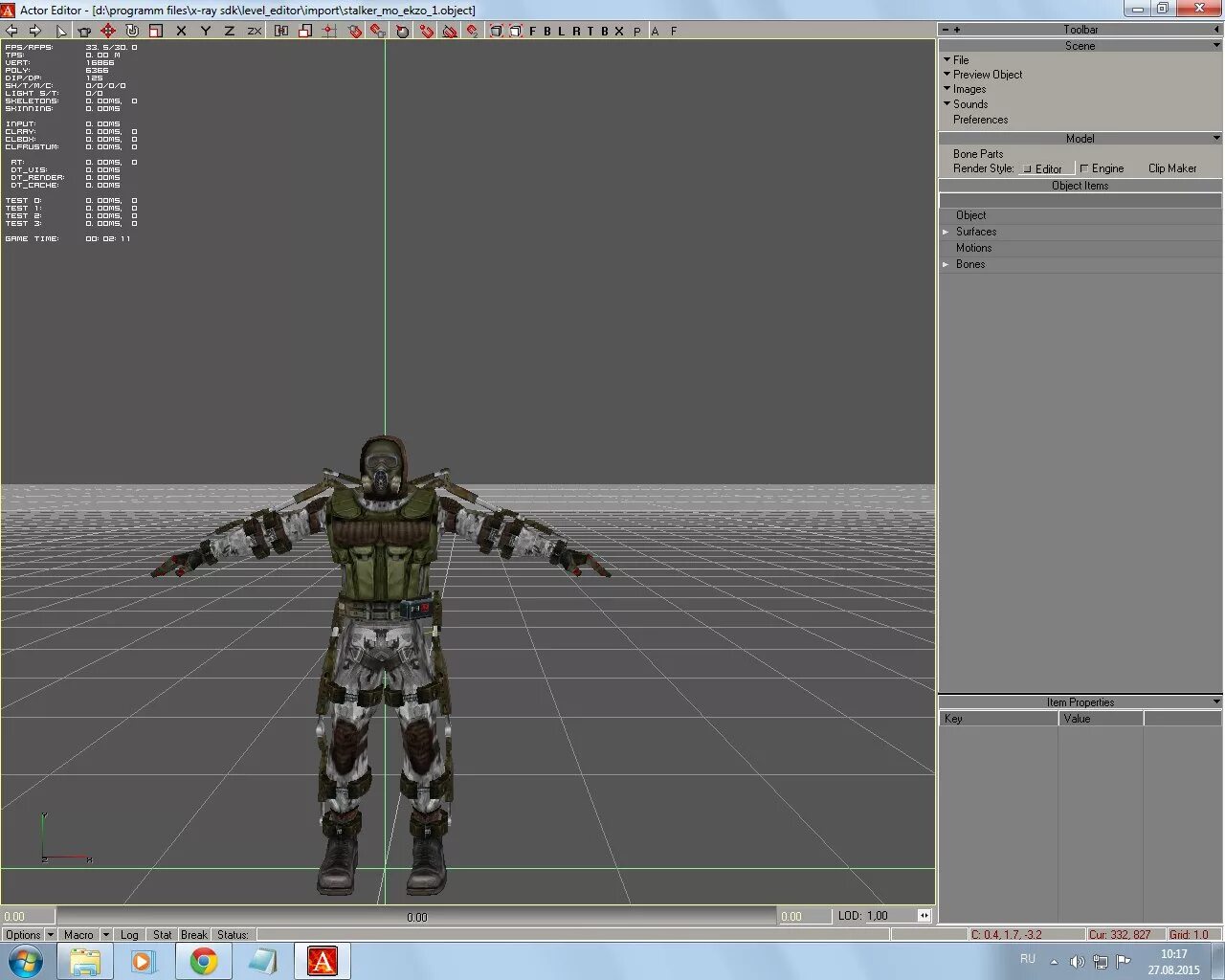Select the A arcball camera mode
This screenshot has height=980, width=1225.
pyautogui.click(x=656, y=31)
